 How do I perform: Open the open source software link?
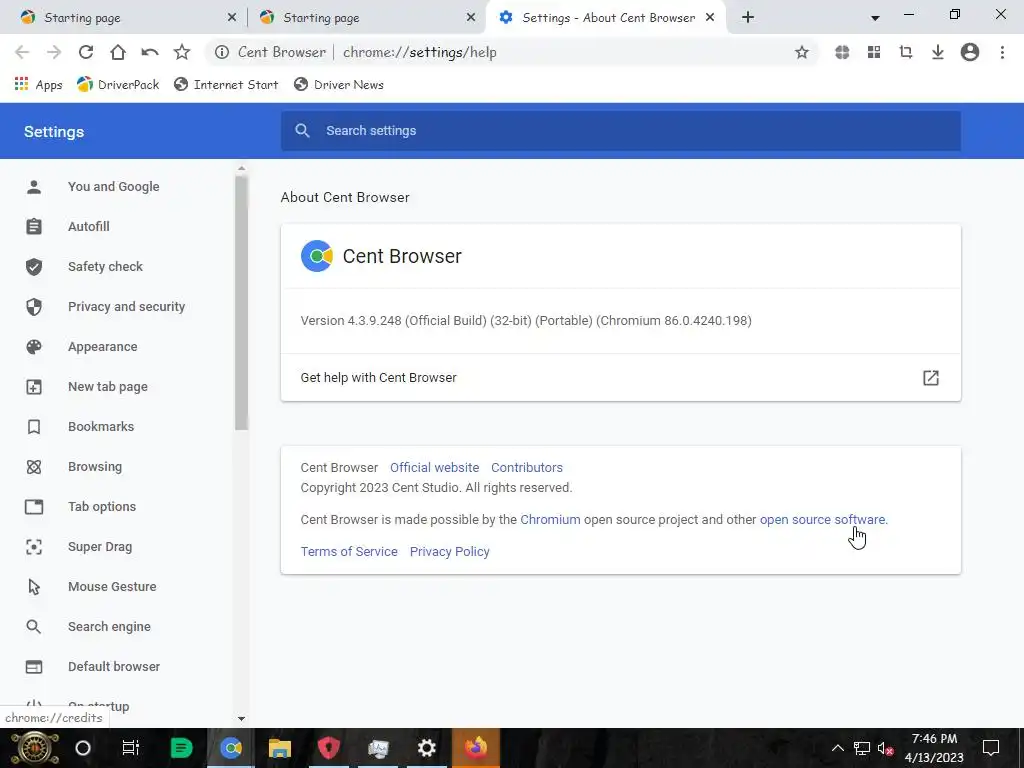click(822, 520)
